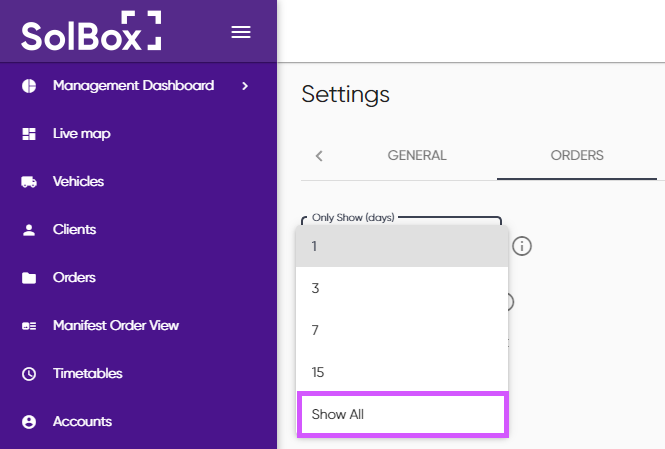
Task: Choose 15 days from the dropdown list
Action: pyautogui.click(x=402, y=372)
